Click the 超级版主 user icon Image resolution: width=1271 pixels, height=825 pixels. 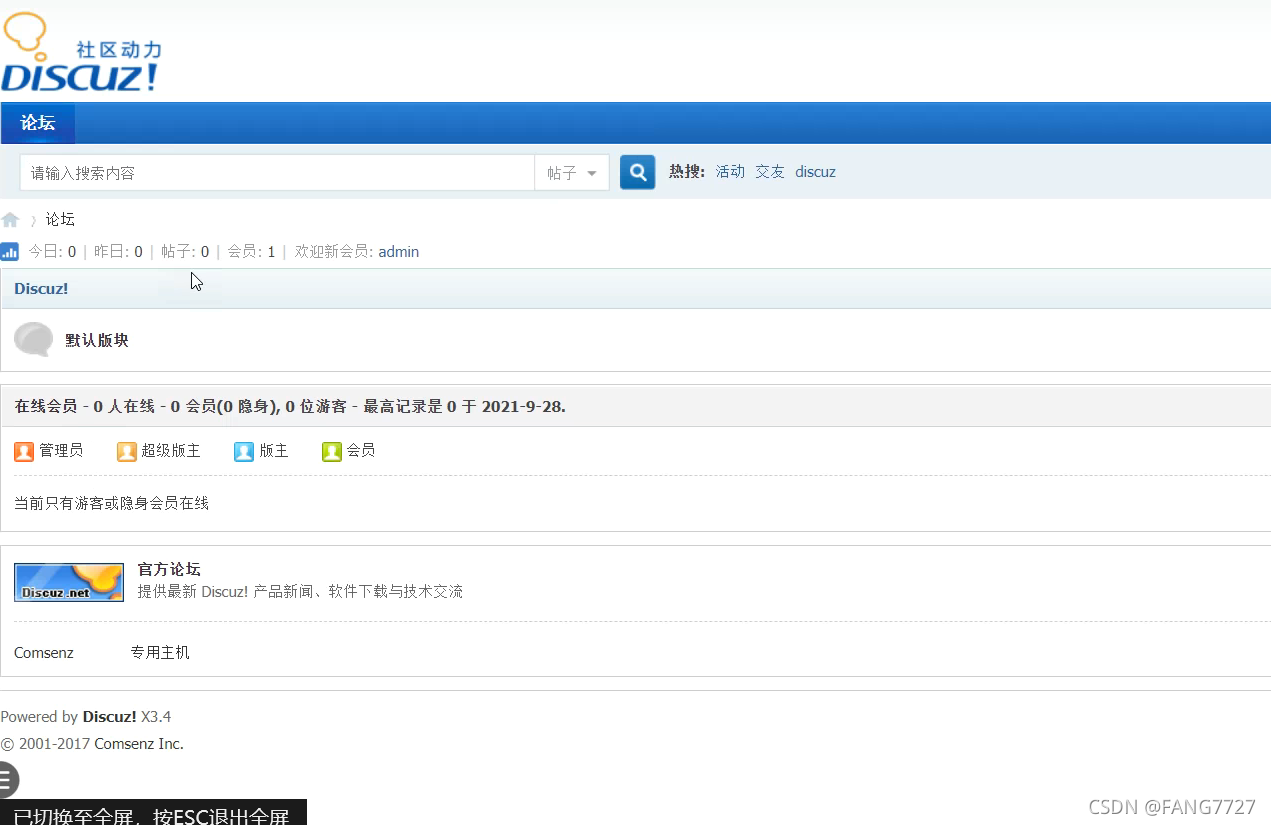point(127,452)
